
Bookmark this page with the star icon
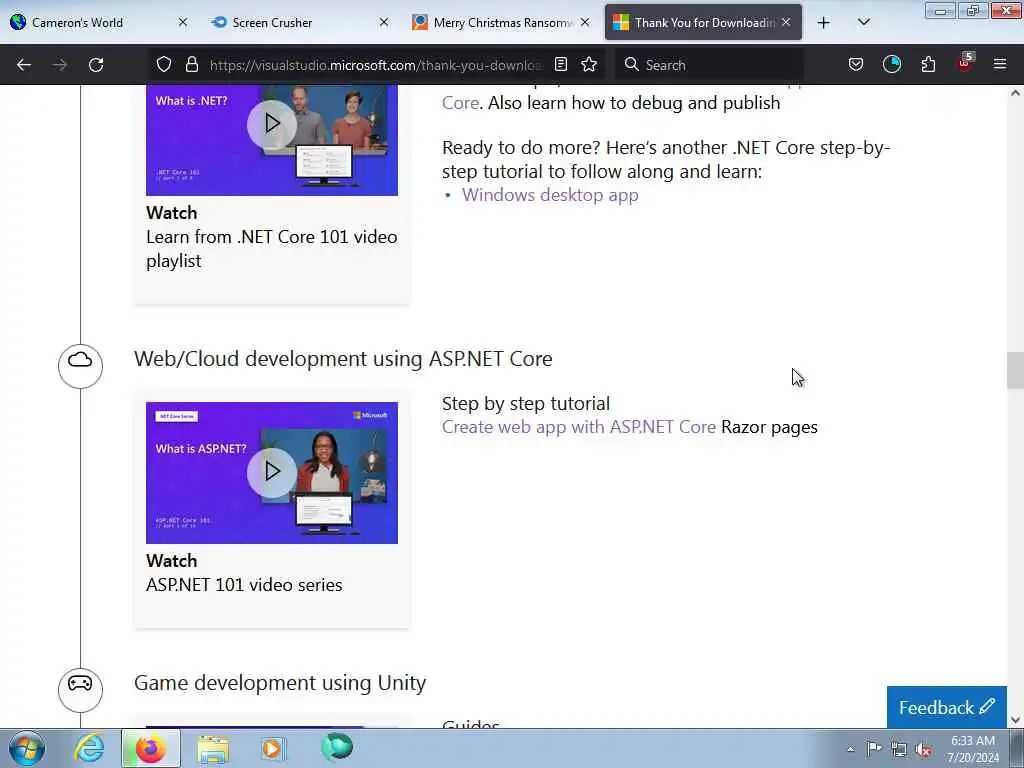pyautogui.click(x=589, y=65)
